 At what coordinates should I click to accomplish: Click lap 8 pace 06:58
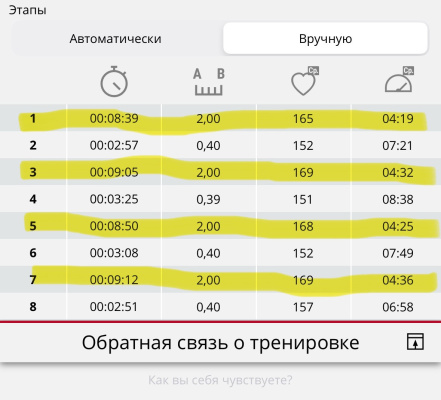pyautogui.click(x=398, y=307)
